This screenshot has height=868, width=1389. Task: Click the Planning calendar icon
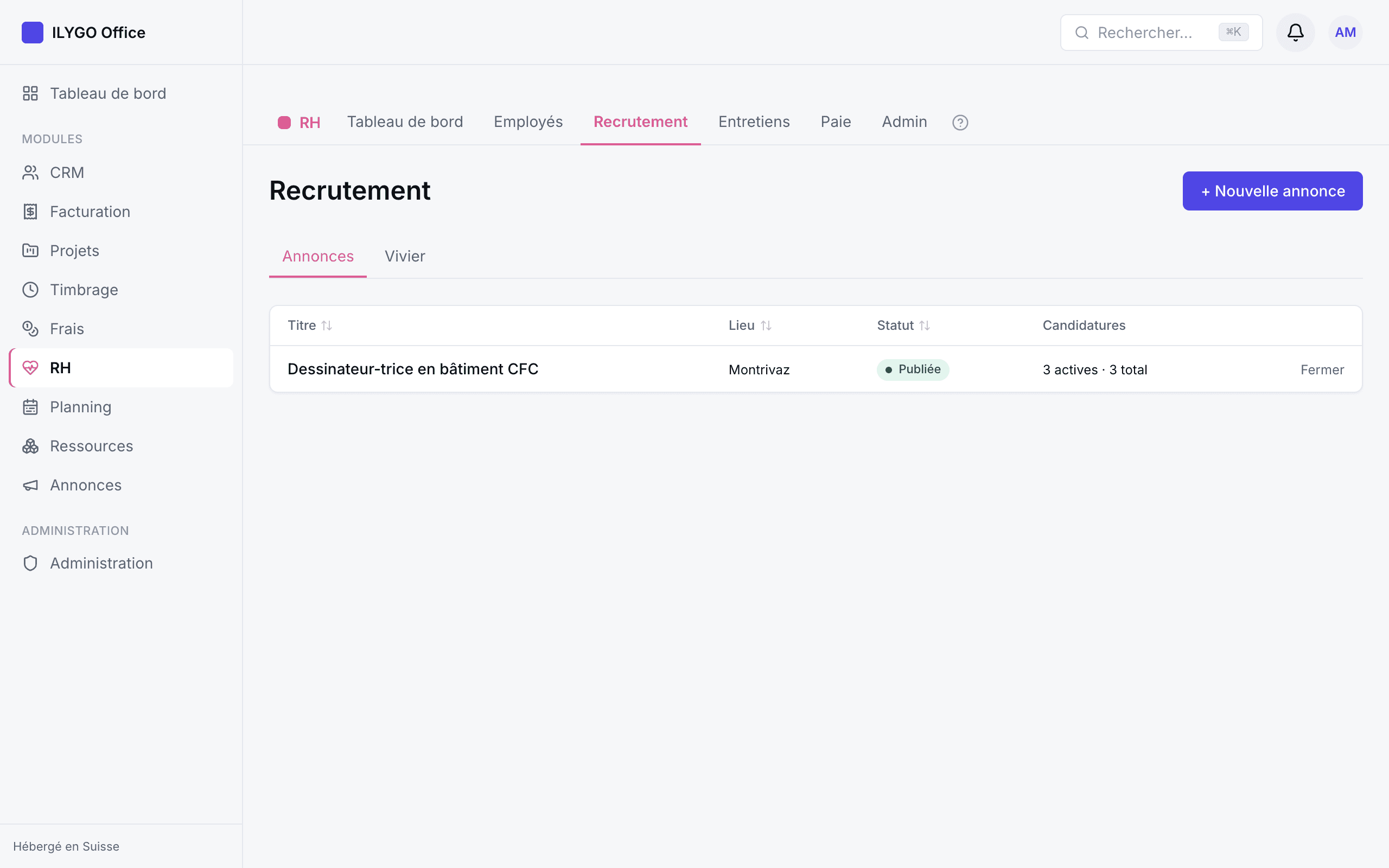pos(30,407)
